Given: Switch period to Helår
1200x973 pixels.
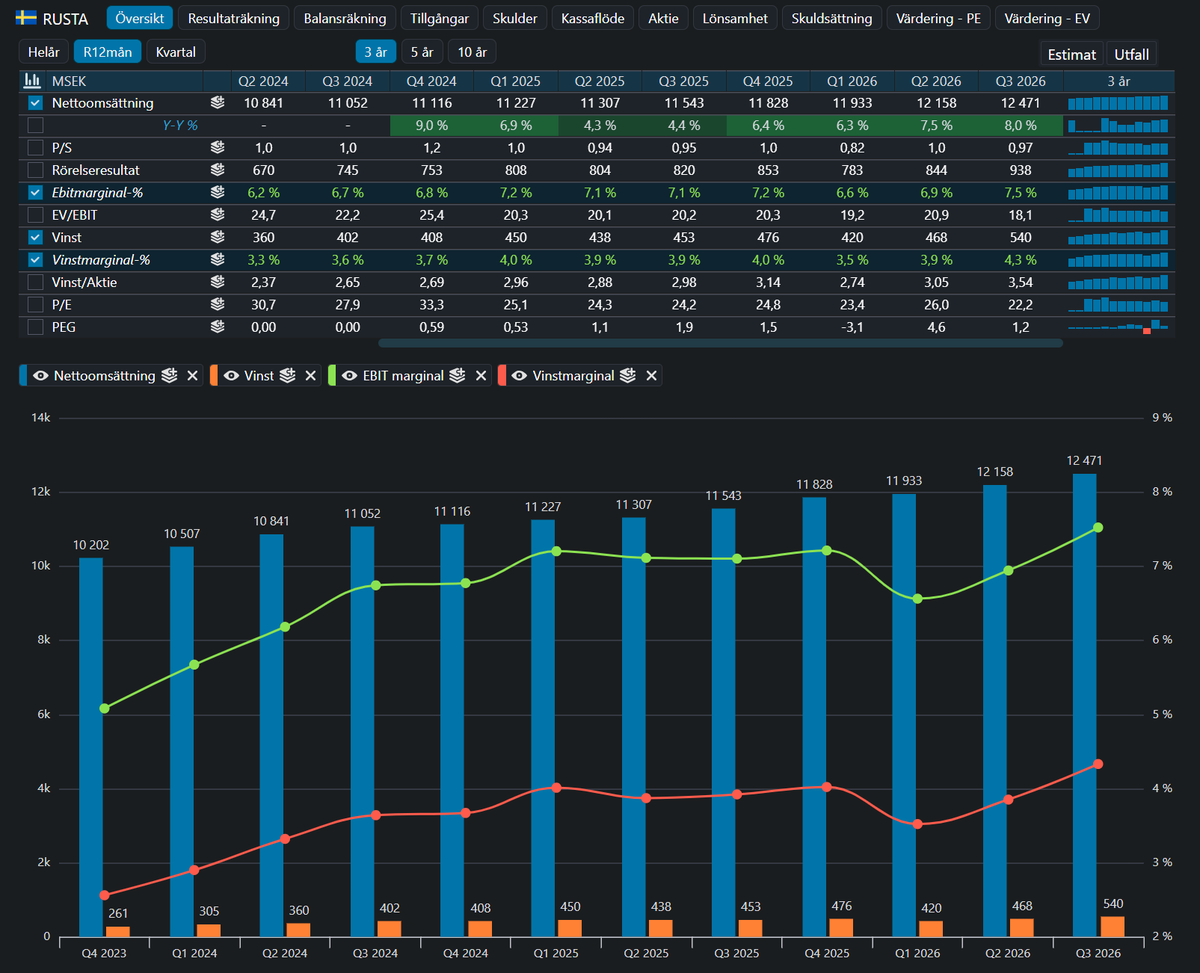Looking at the screenshot, I should click(x=44, y=52).
